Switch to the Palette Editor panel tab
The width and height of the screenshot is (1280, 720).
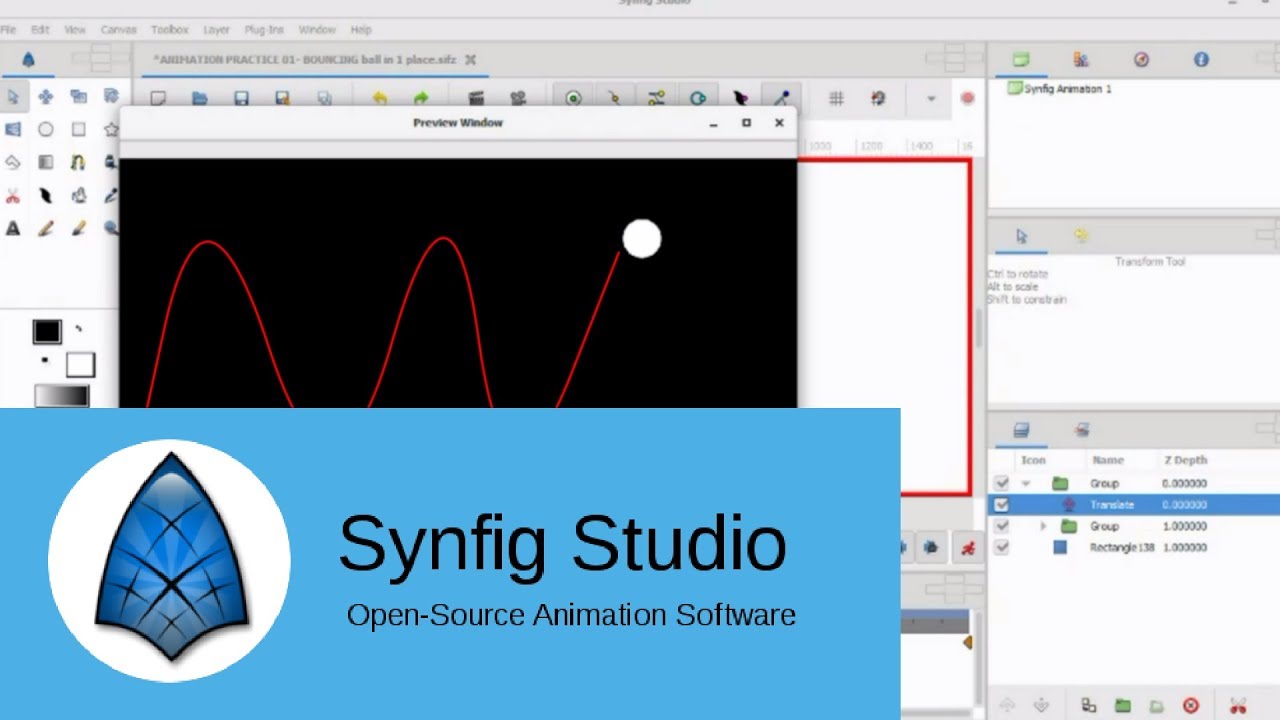tap(1081, 60)
